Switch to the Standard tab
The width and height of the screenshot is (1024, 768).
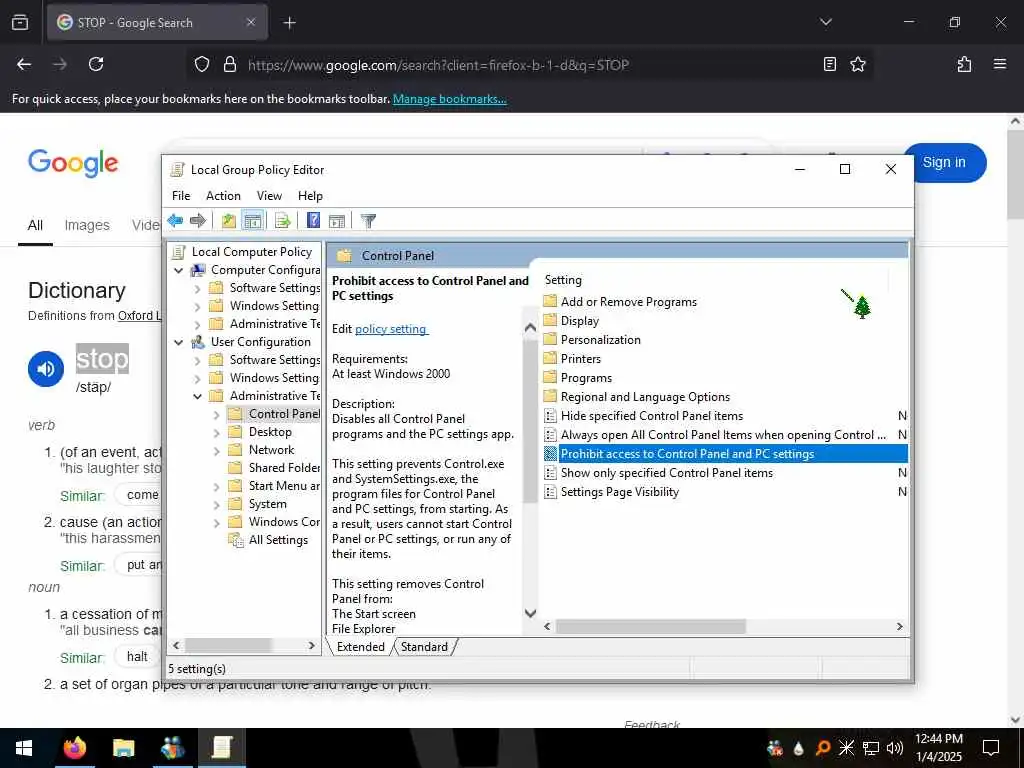(x=424, y=647)
